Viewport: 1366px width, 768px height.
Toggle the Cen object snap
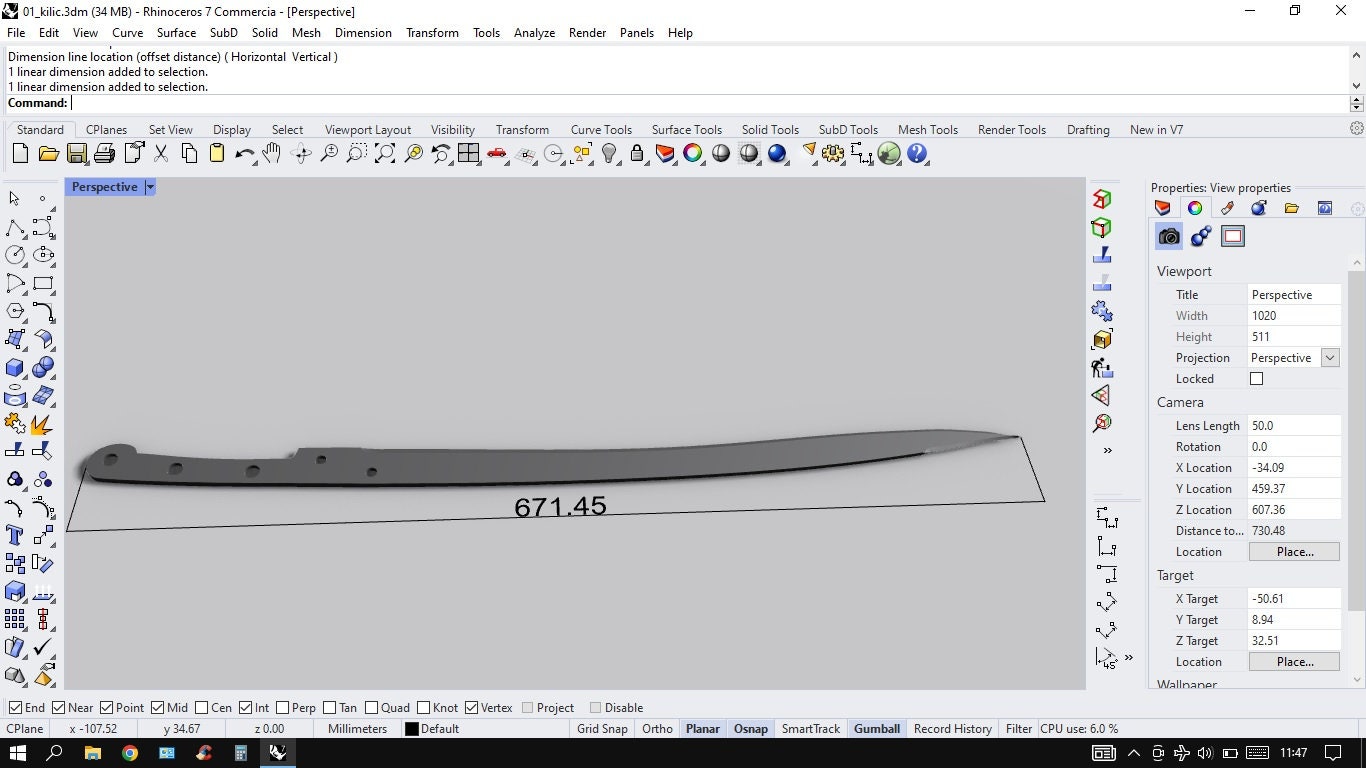click(203, 707)
